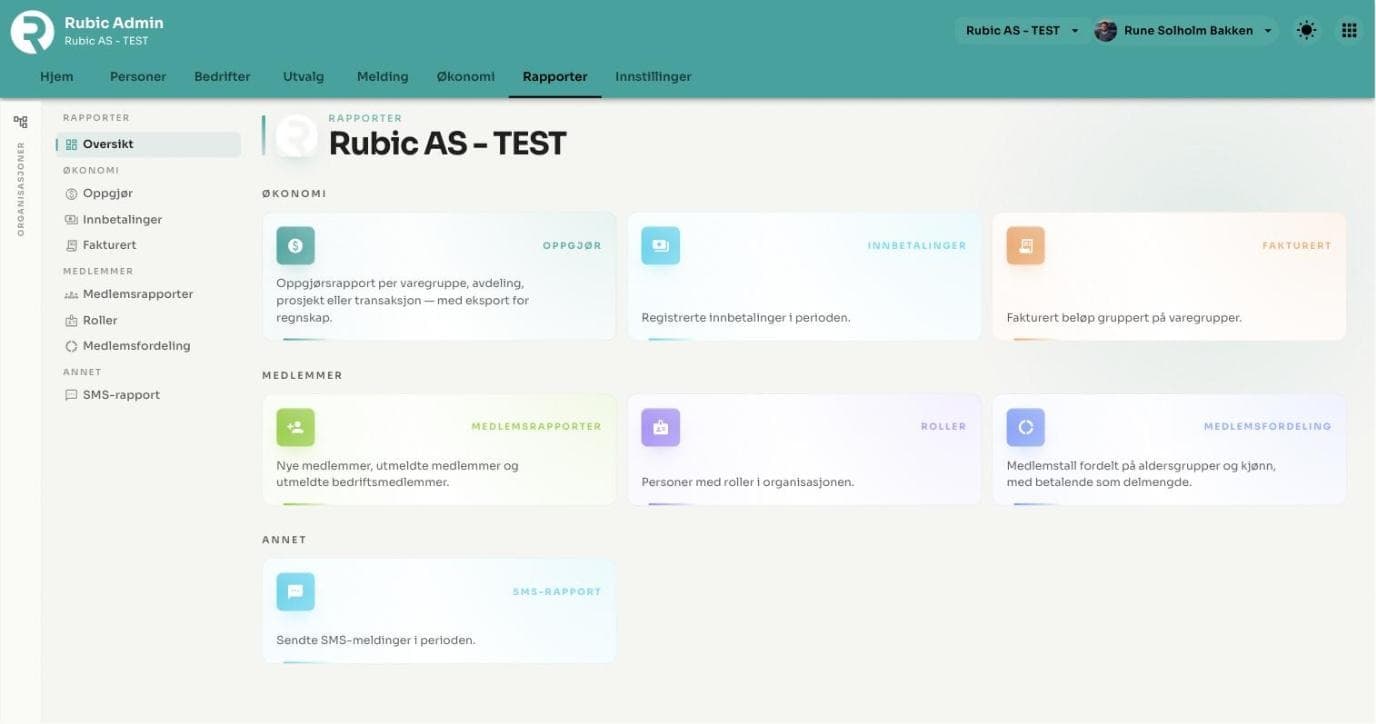Switch to the Bedrifter tab
1376x724 pixels.
222,77
